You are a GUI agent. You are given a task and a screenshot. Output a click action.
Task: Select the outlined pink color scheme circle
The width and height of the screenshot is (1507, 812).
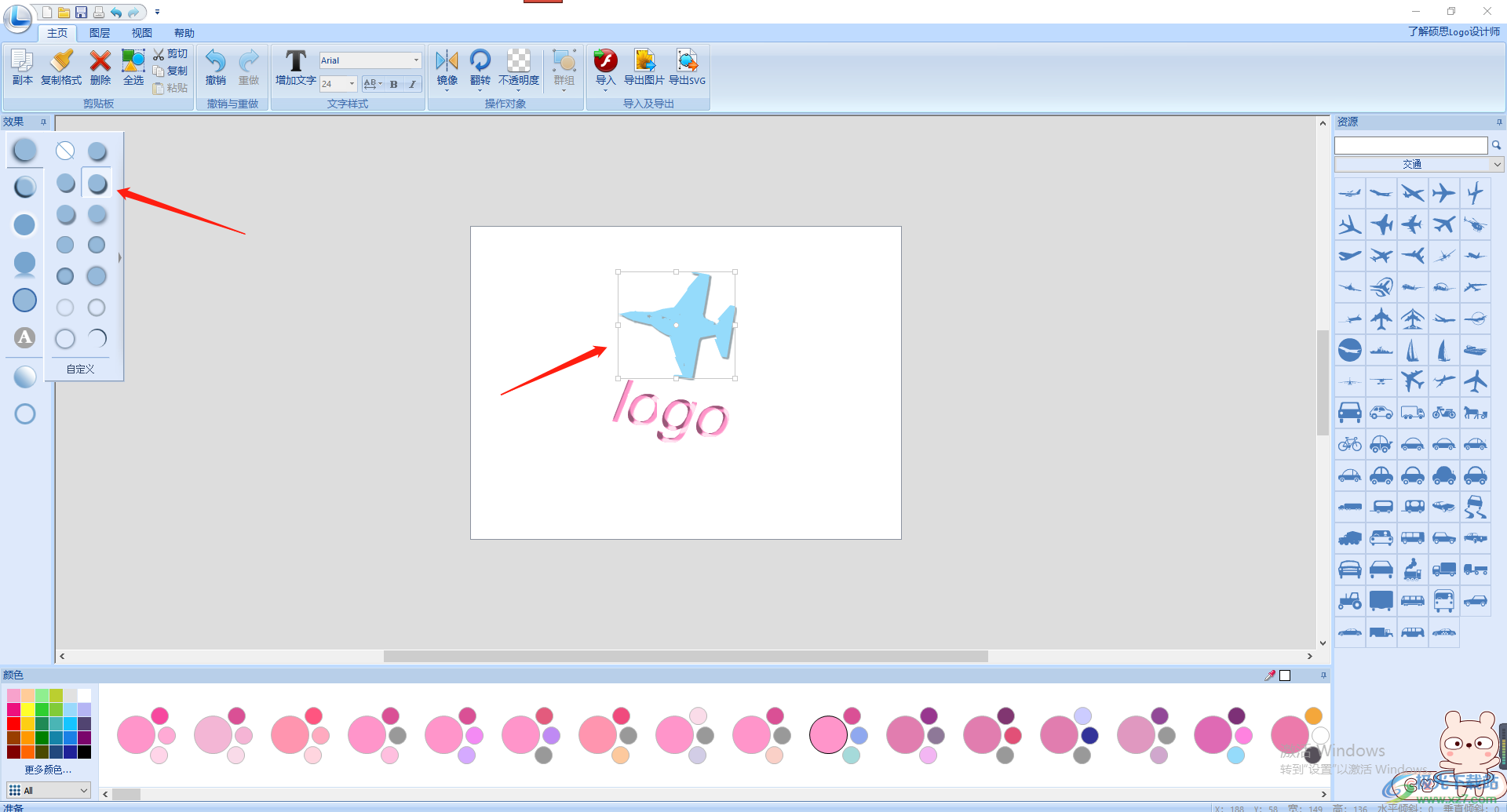tap(829, 734)
